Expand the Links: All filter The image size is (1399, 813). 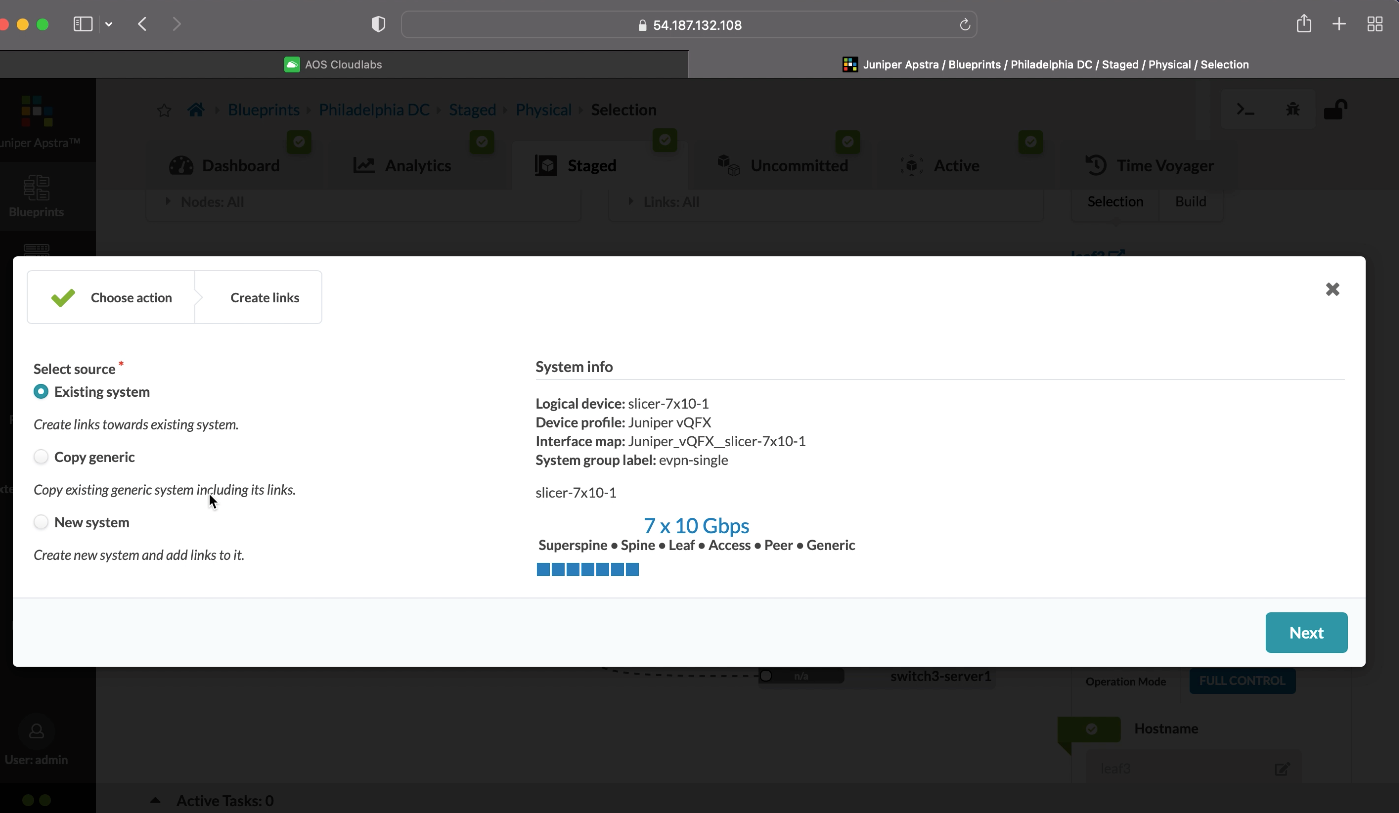pos(826,202)
